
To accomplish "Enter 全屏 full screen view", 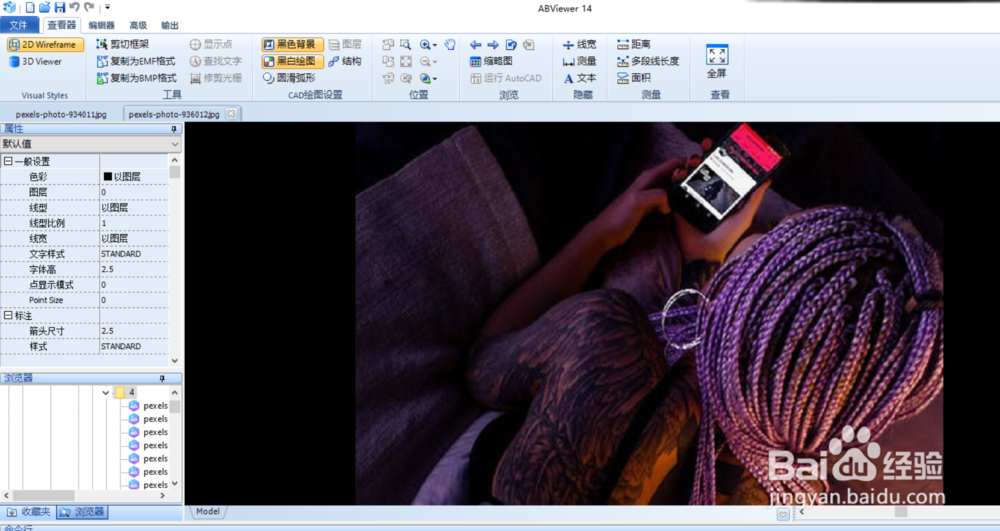I will [717, 60].
